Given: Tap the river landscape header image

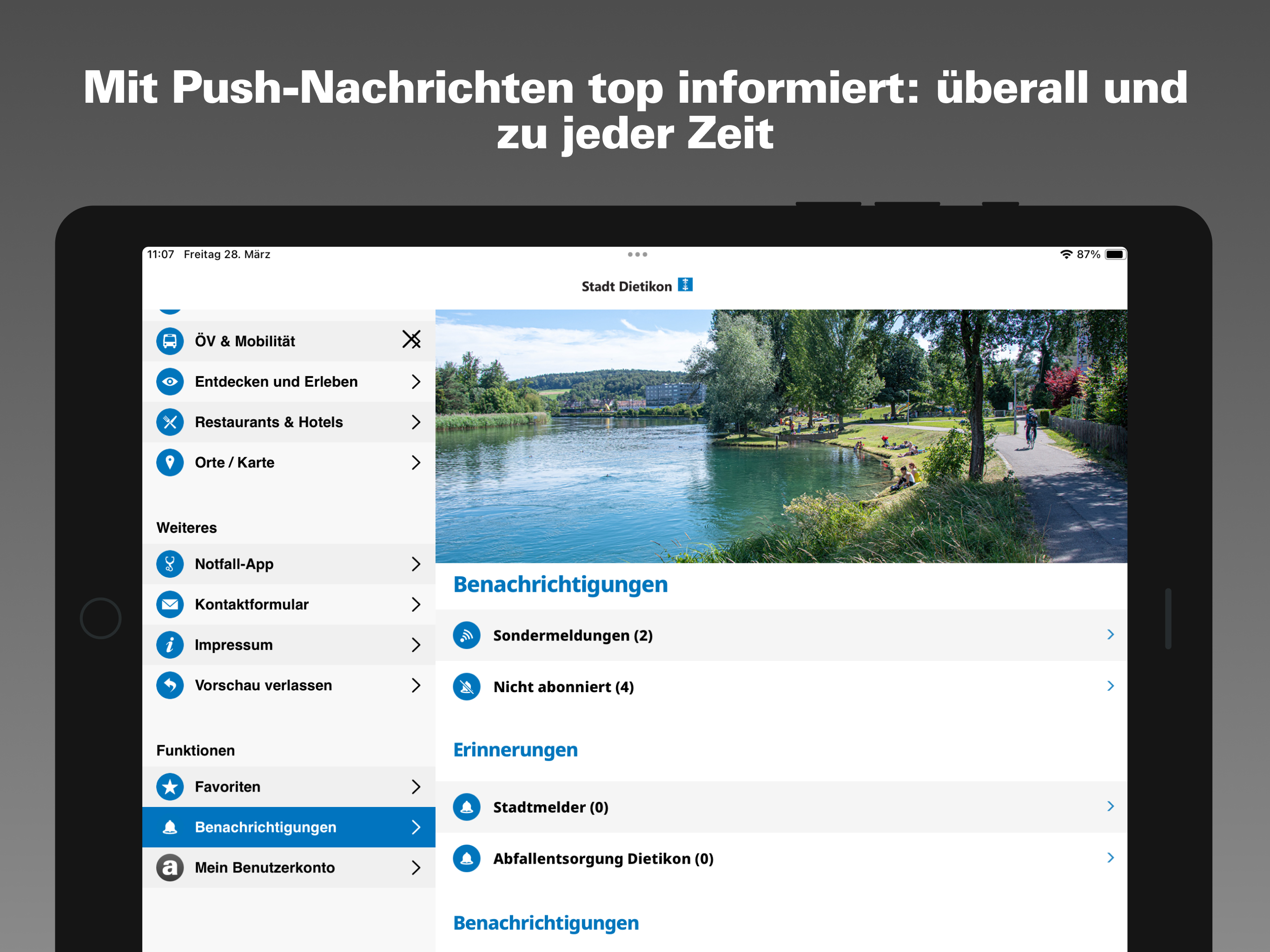Looking at the screenshot, I should point(781,436).
